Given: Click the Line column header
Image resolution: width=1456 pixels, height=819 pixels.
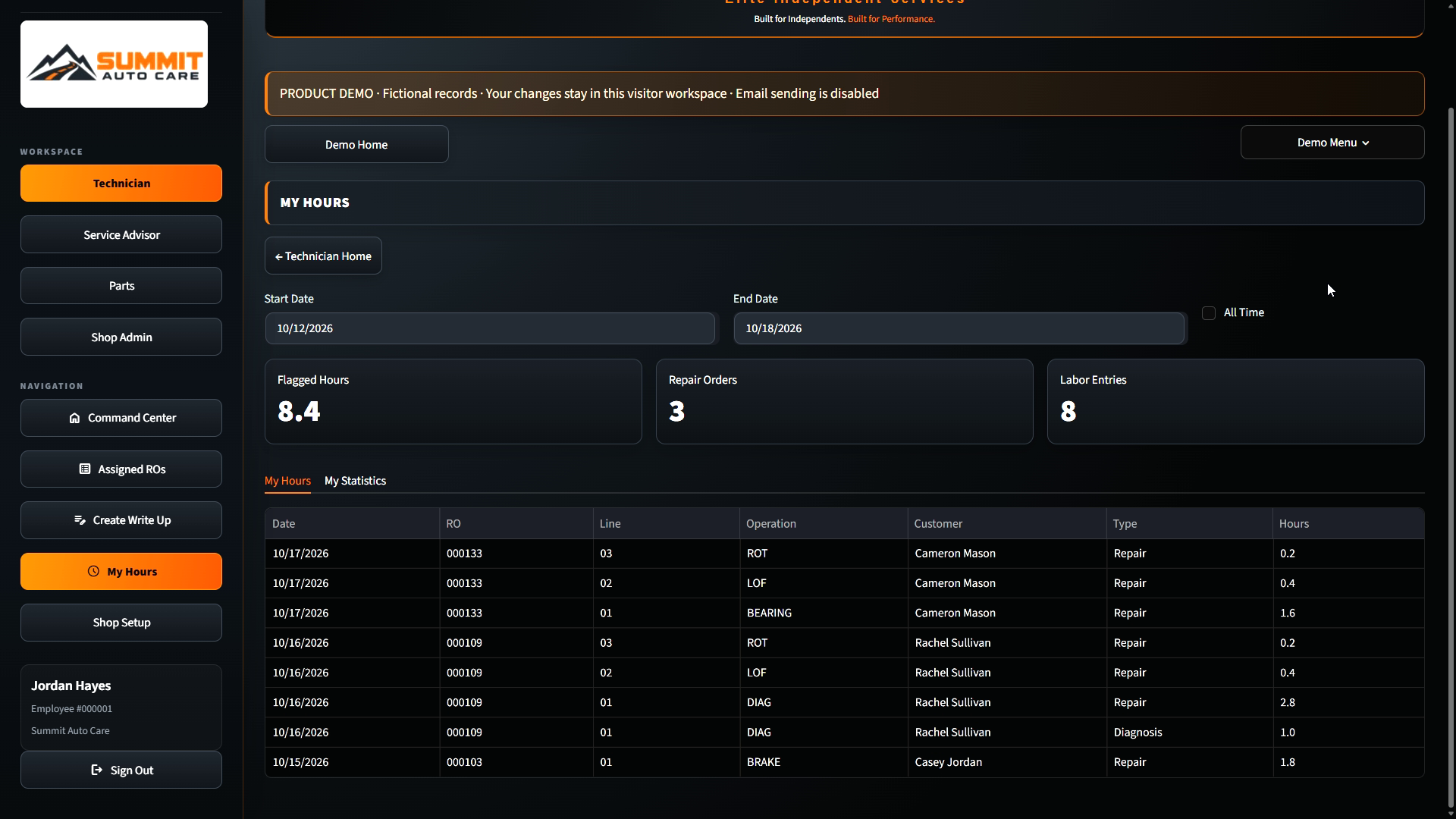Looking at the screenshot, I should pos(666,524).
